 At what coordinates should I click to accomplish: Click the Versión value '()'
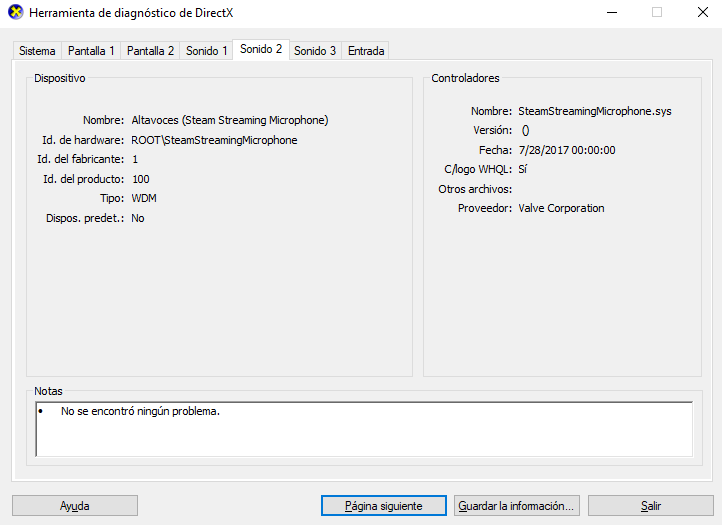525,131
